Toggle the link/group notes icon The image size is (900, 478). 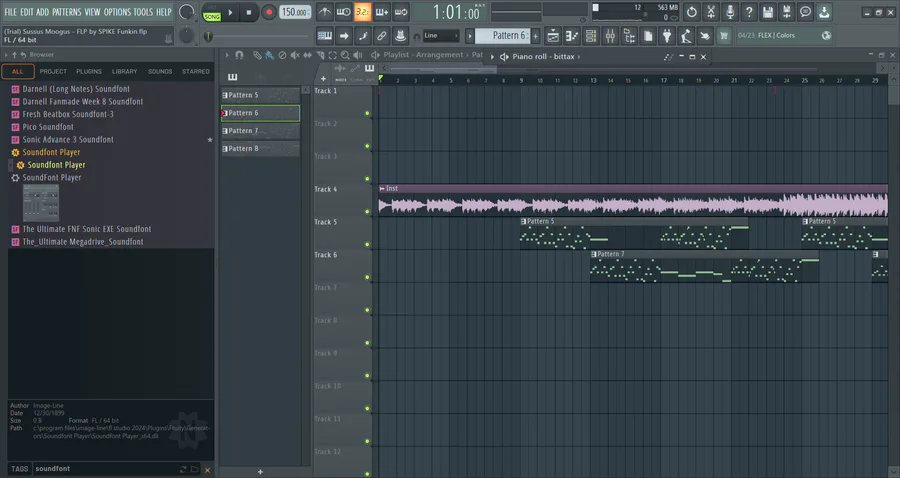click(x=382, y=36)
